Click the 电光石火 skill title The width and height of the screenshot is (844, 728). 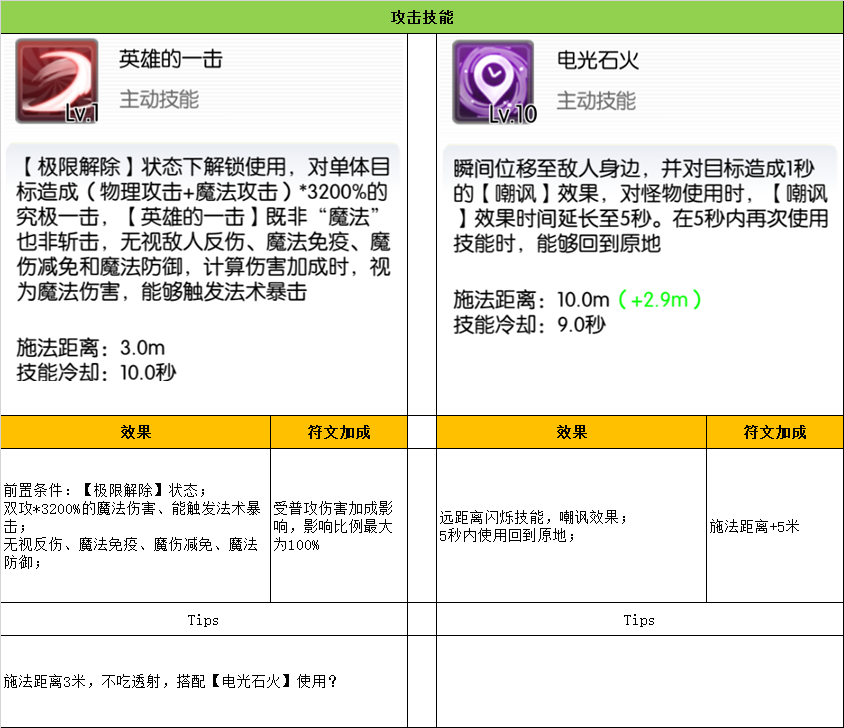598,60
